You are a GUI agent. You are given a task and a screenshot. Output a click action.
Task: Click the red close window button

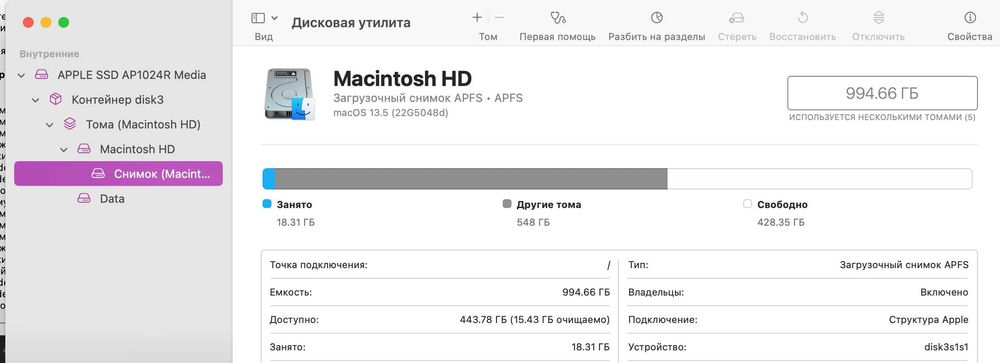pyautogui.click(x=28, y=22)
